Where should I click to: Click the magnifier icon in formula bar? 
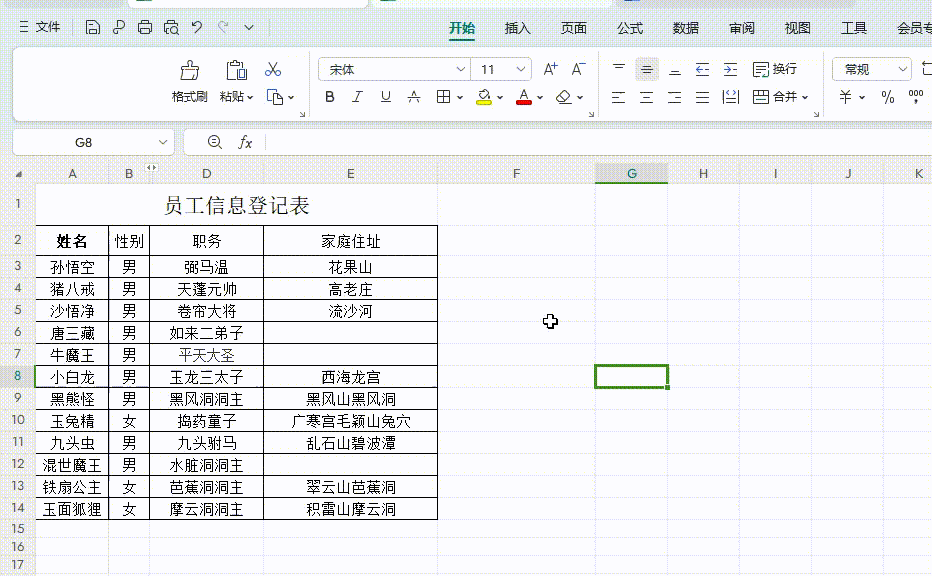pos(215,142)
